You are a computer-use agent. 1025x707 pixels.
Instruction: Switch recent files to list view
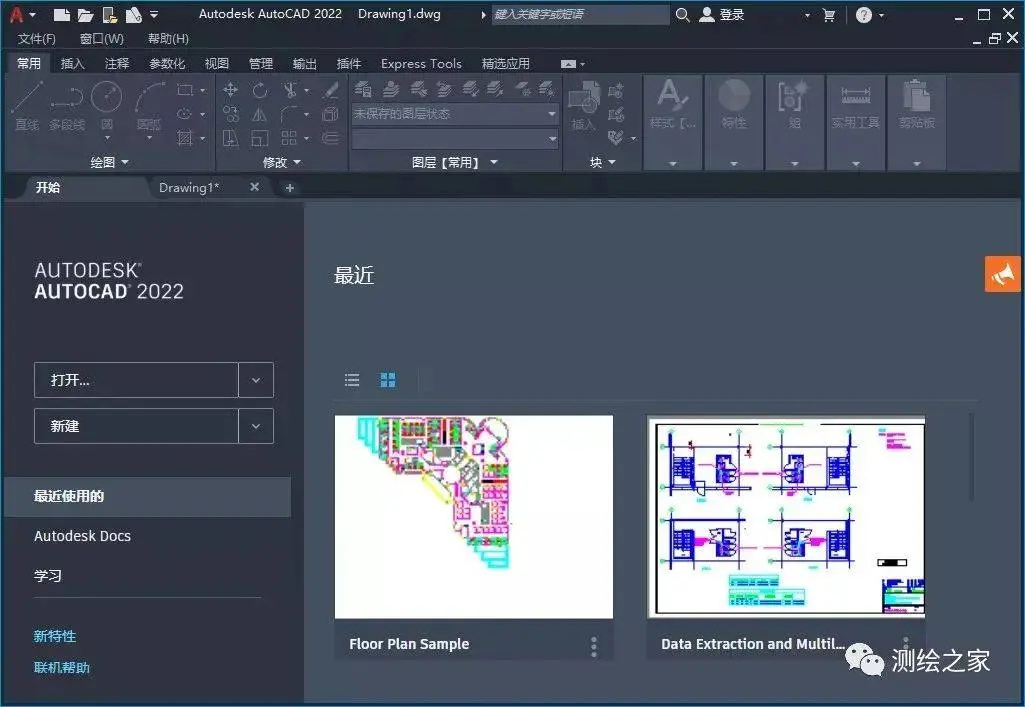point(352,380)
